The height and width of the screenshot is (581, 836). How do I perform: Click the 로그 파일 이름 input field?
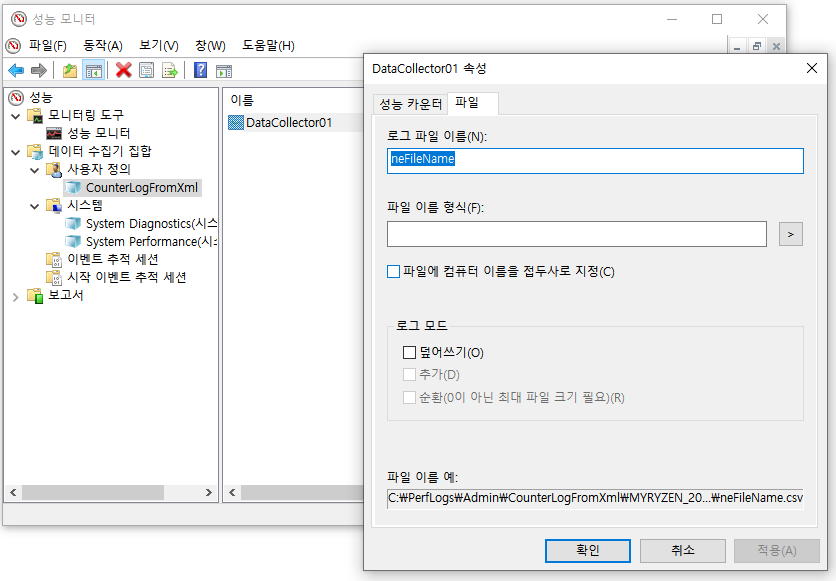tap(595, 160)
